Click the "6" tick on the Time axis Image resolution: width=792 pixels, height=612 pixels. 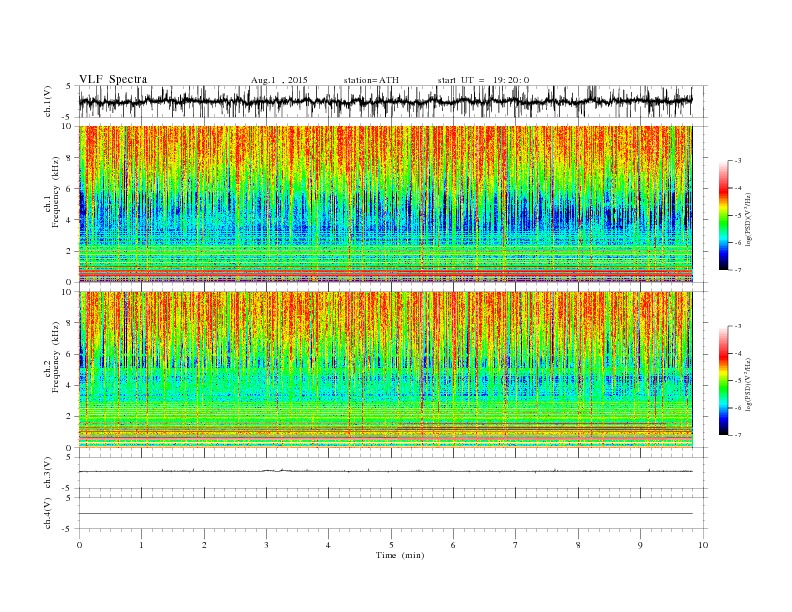453,545
